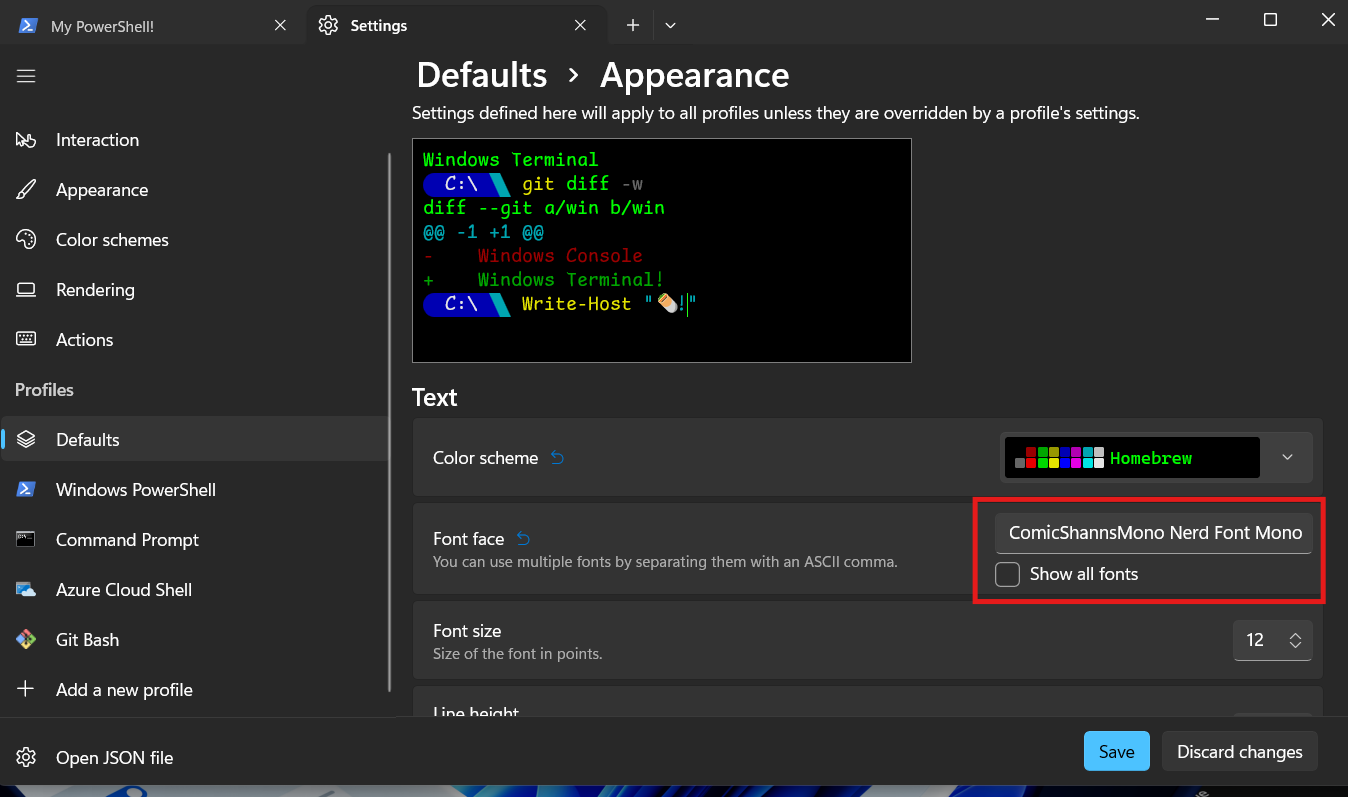Select the Windows PowerShell profile
The image size is (1348, 797).
point(195,490)
